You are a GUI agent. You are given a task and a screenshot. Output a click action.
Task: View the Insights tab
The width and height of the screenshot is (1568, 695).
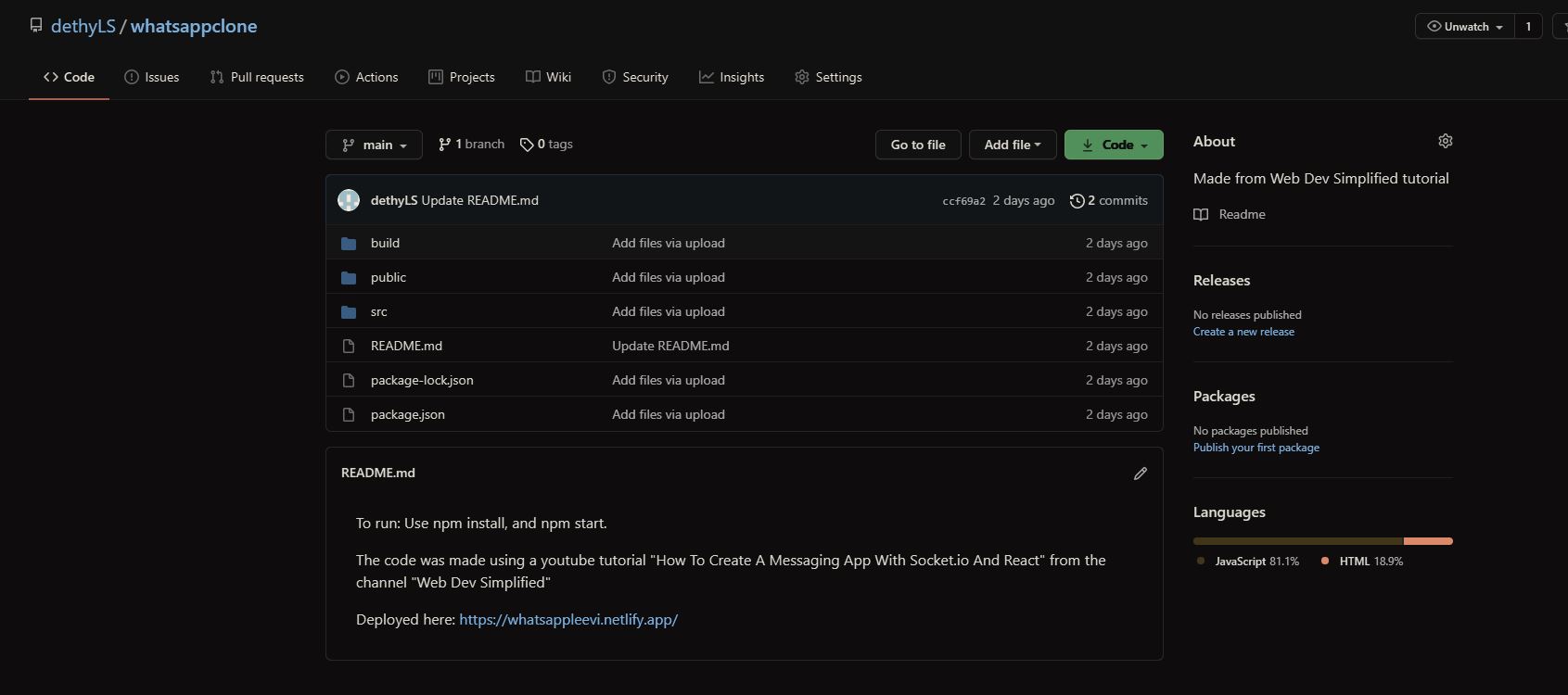point(732,77)
